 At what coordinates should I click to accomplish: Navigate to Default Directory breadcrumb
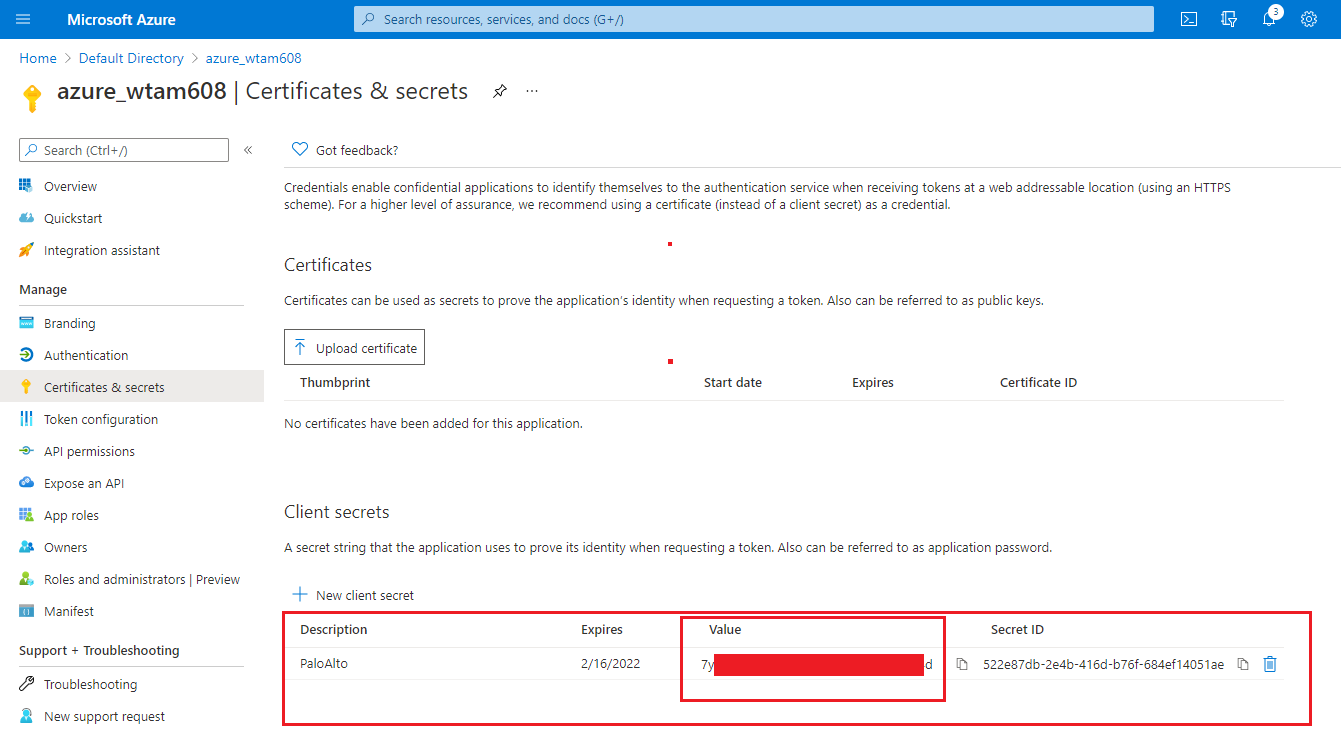coord(131,58)
